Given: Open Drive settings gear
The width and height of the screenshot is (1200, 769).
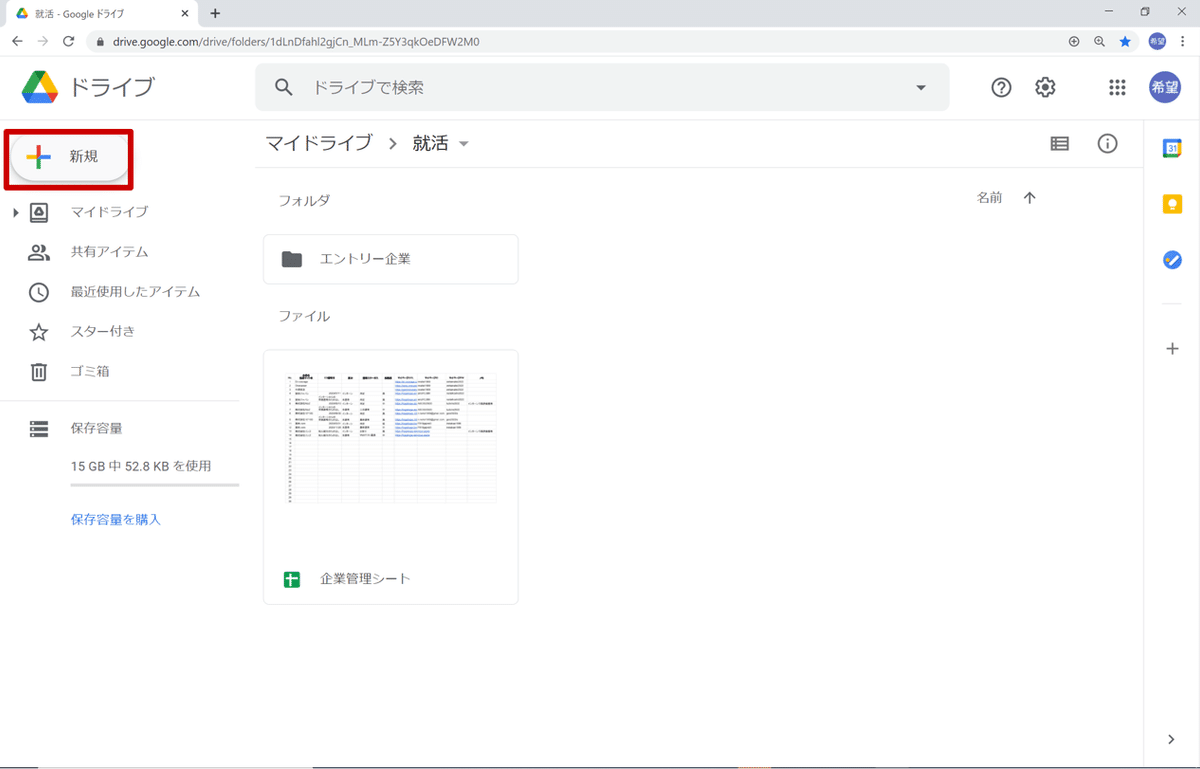Looking at the screenshot, I should point(1044,87).
